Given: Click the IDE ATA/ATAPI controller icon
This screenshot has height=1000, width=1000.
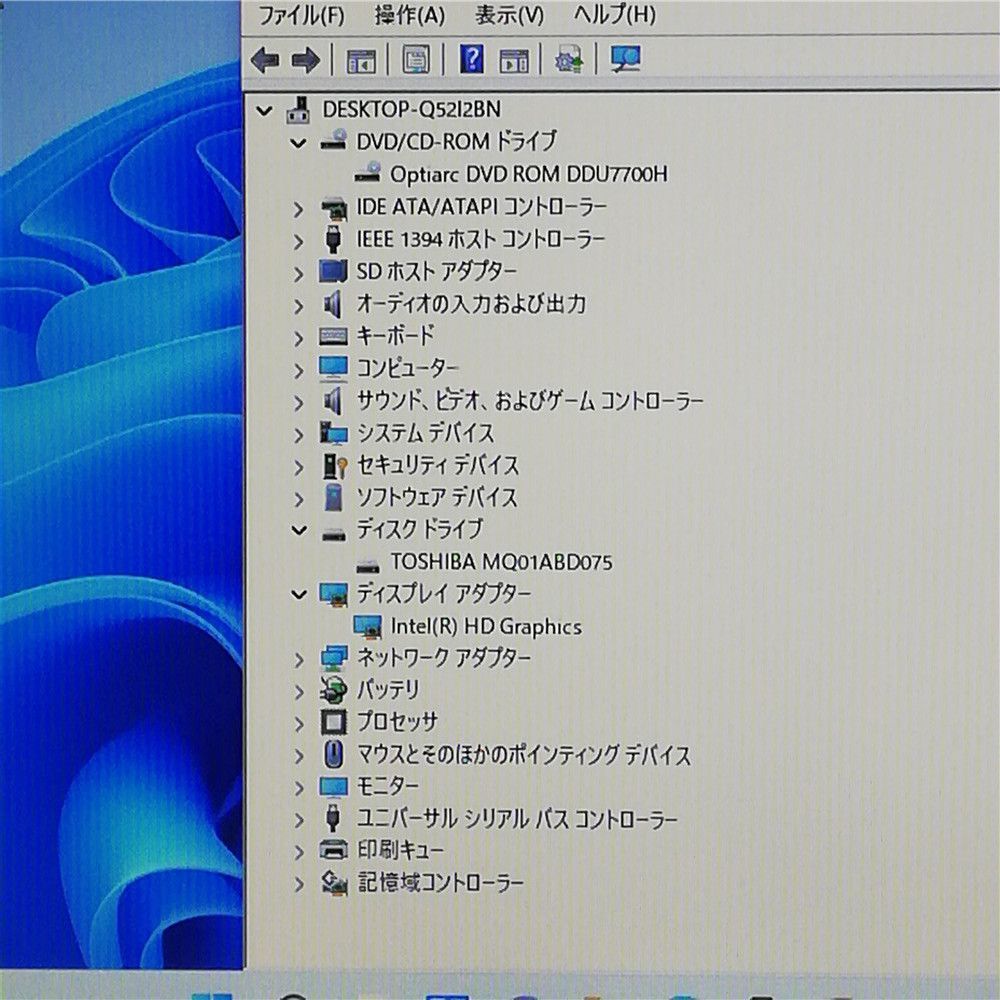Looking at the screenshot, I should 334,208.
